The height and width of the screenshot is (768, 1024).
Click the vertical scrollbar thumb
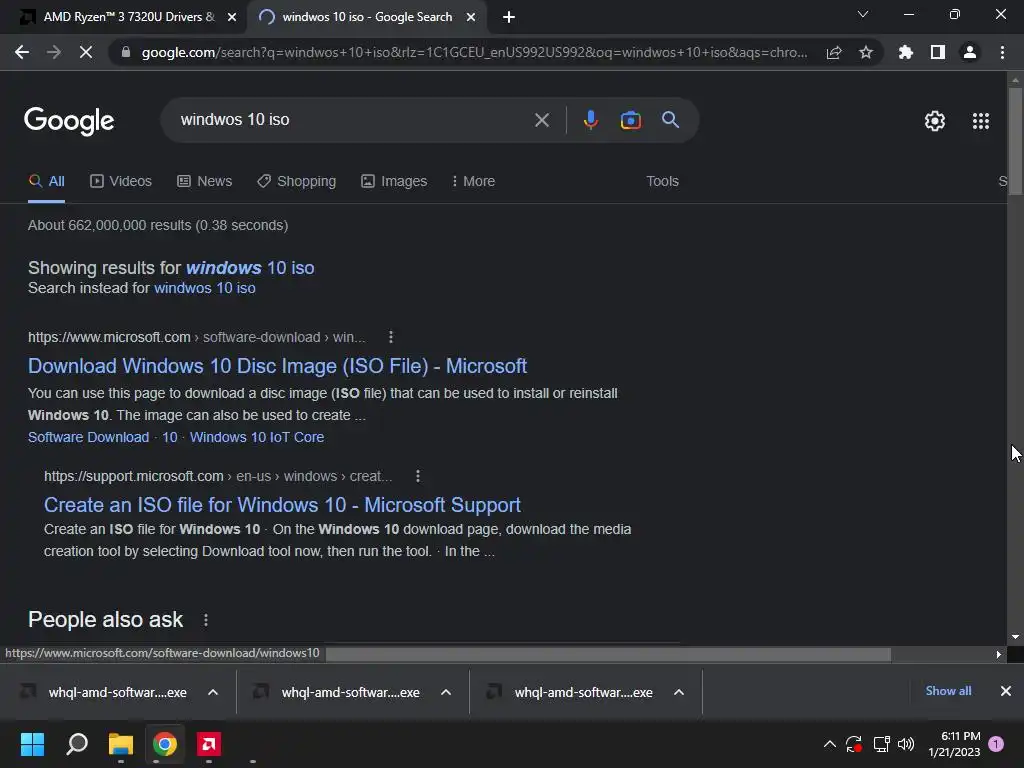[x=1015, y=140]
